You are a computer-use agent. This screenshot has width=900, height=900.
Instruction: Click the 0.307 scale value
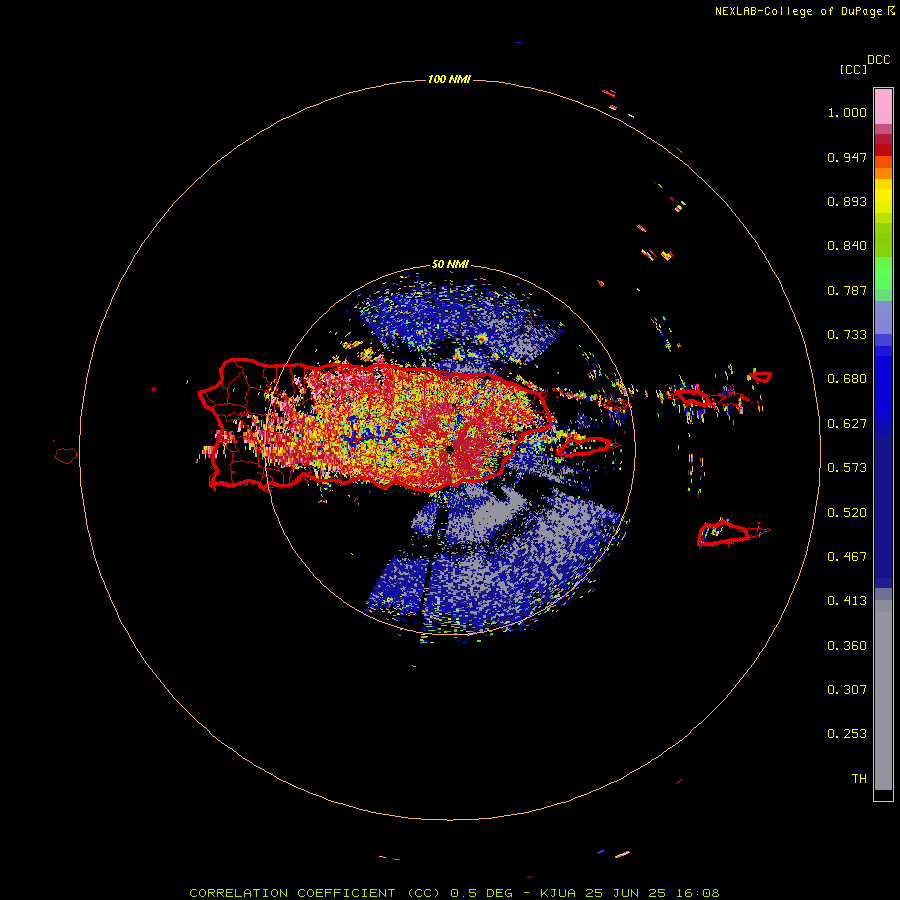tap(847, 690)
